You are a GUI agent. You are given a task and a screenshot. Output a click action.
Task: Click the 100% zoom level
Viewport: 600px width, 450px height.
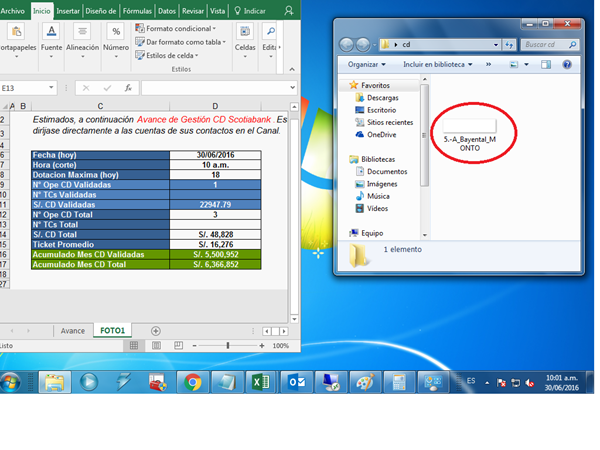[x=280, y=346]
